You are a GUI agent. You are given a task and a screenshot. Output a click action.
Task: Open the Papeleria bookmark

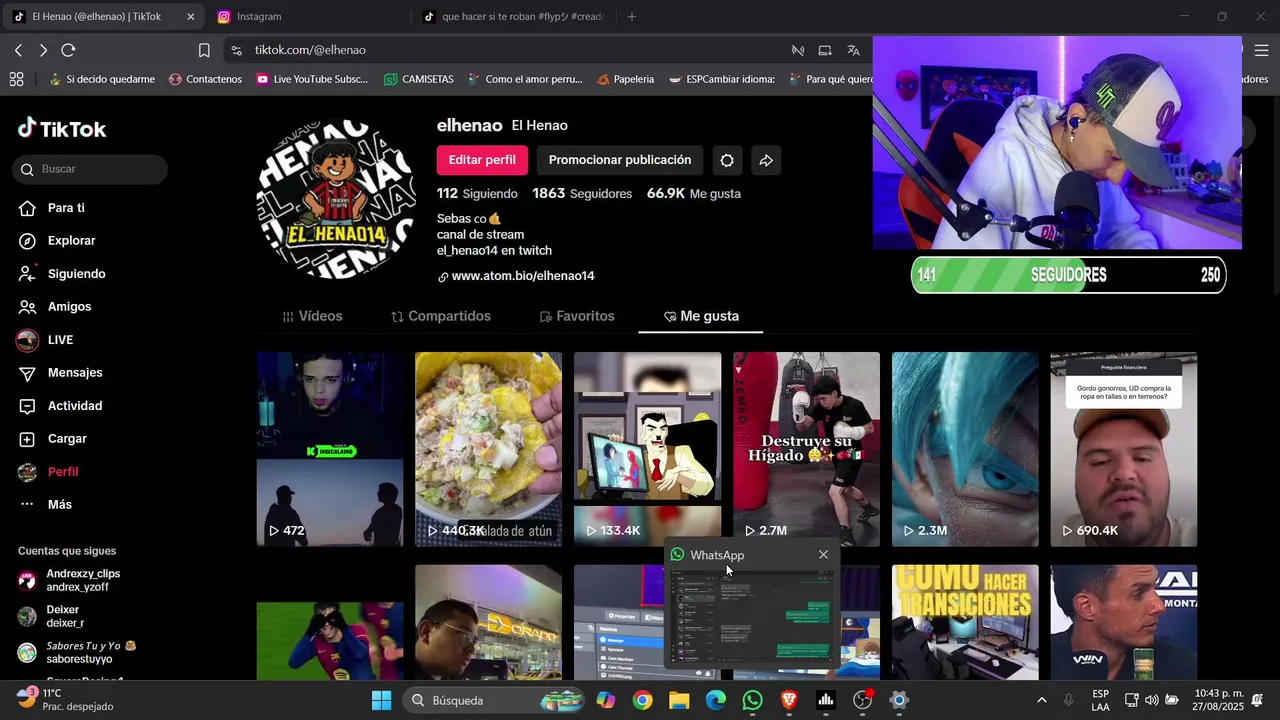(x=625, y=79)
